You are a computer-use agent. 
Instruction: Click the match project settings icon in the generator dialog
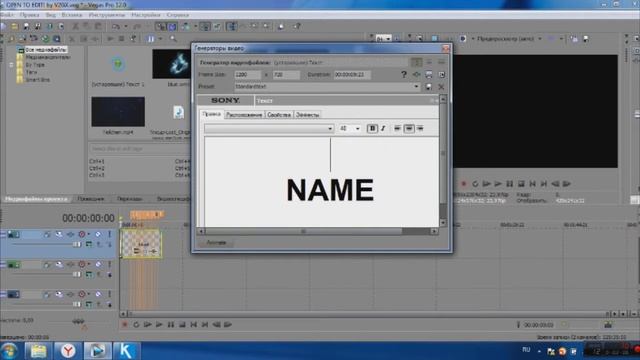(429, 74)
